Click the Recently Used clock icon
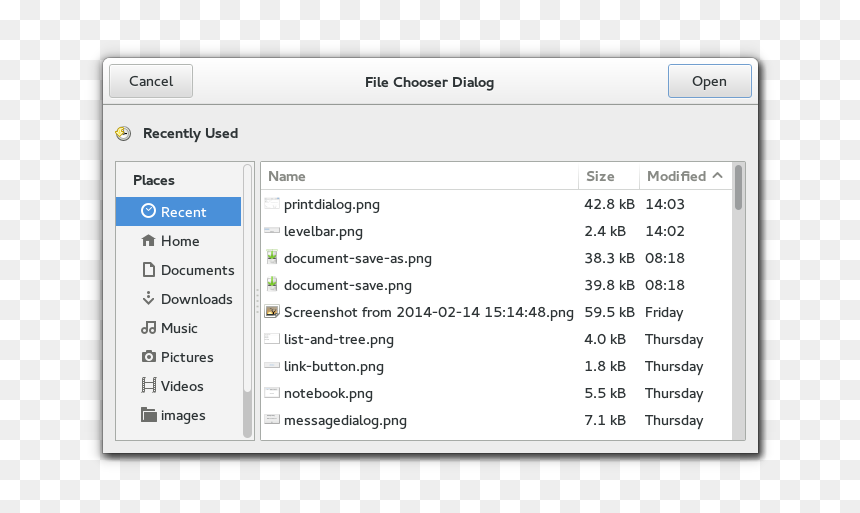This screenshot has width=860, height=513. (123, 133)
